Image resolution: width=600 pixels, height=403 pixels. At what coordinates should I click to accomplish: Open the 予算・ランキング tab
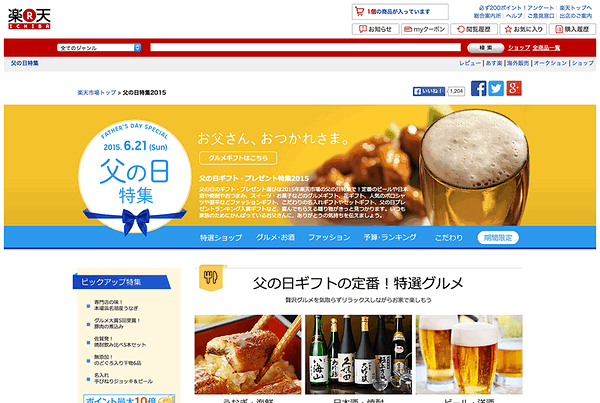point(390,238)
